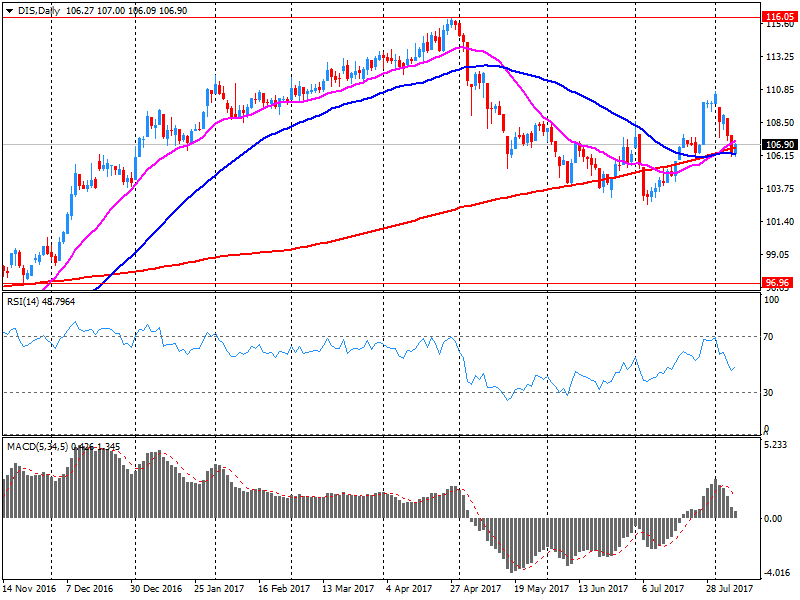The height and width of the screenshot is (600, 800).
Task: Click the black 106.90 current price label
Action: click(780, 145)
